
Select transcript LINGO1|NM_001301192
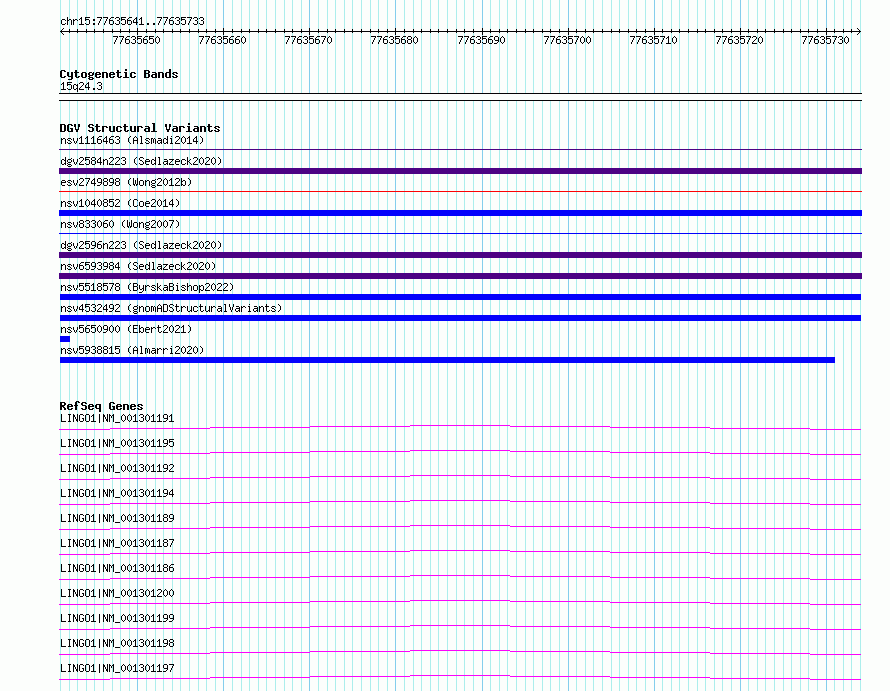click(x=117, y=468)
